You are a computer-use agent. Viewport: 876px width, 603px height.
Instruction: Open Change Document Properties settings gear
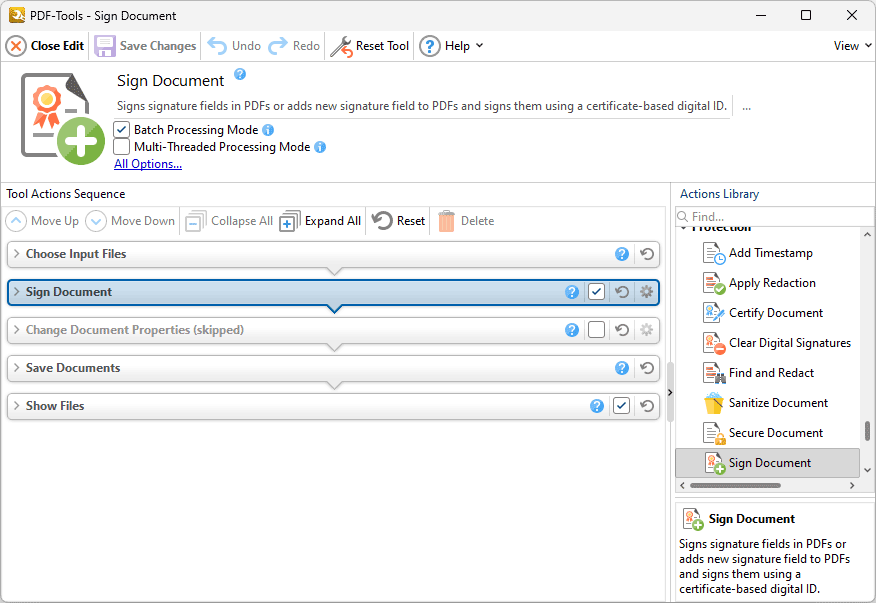point(646,330)
